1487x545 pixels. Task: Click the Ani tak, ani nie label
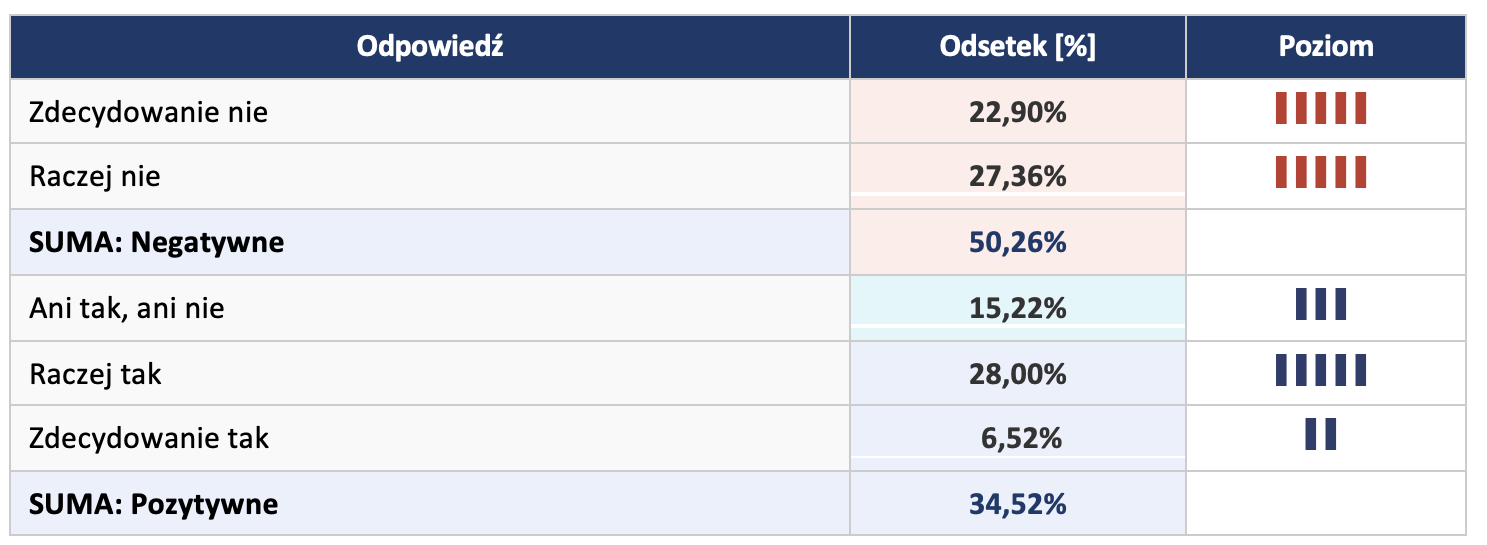[127, 308]
